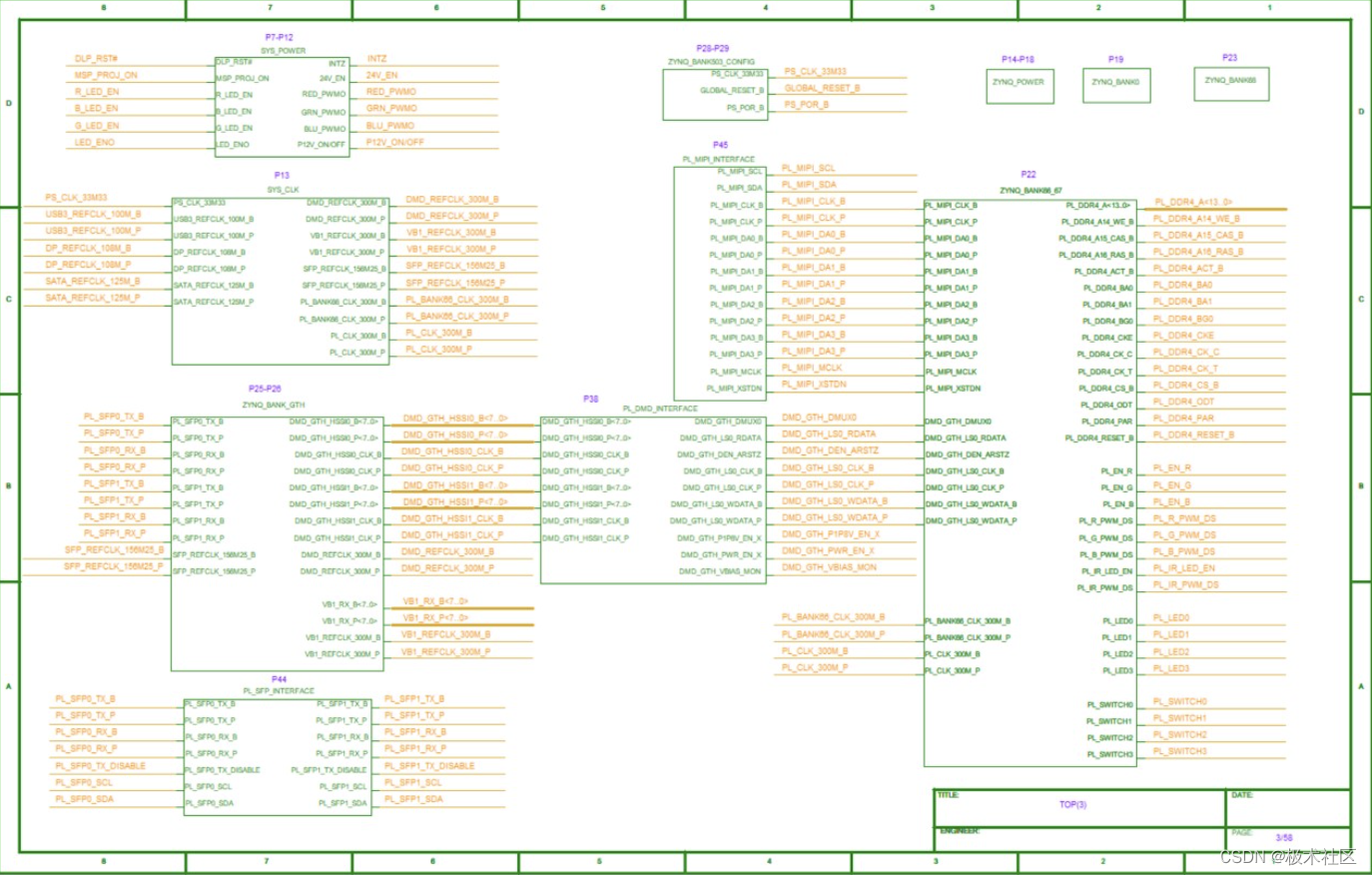This screenshot has height=875, width=1372.
Task: Click the green PL_SFP1_TX_DISABLE pin name
Action: tap(329, 770)
